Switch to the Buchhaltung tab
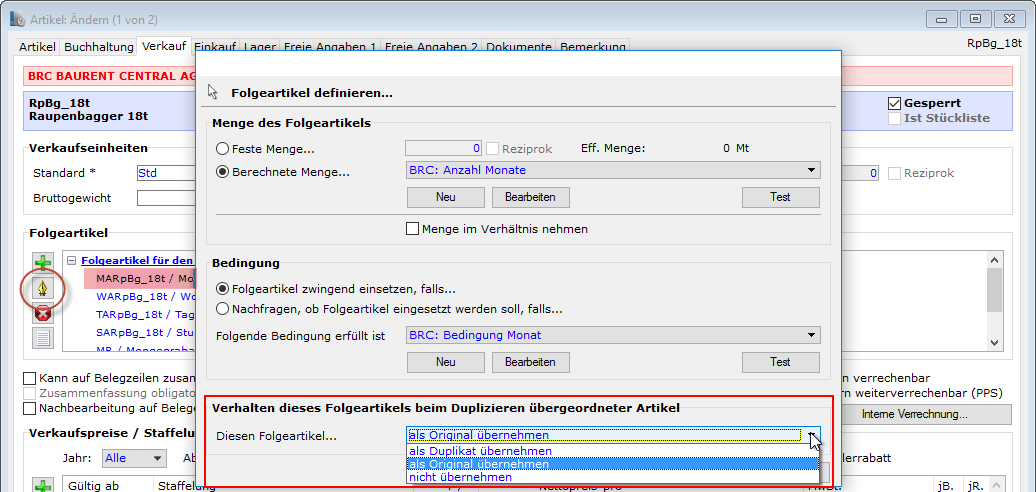Image resolution: width=1036 pixels, height=492 pixels. (x=98, y=47)
